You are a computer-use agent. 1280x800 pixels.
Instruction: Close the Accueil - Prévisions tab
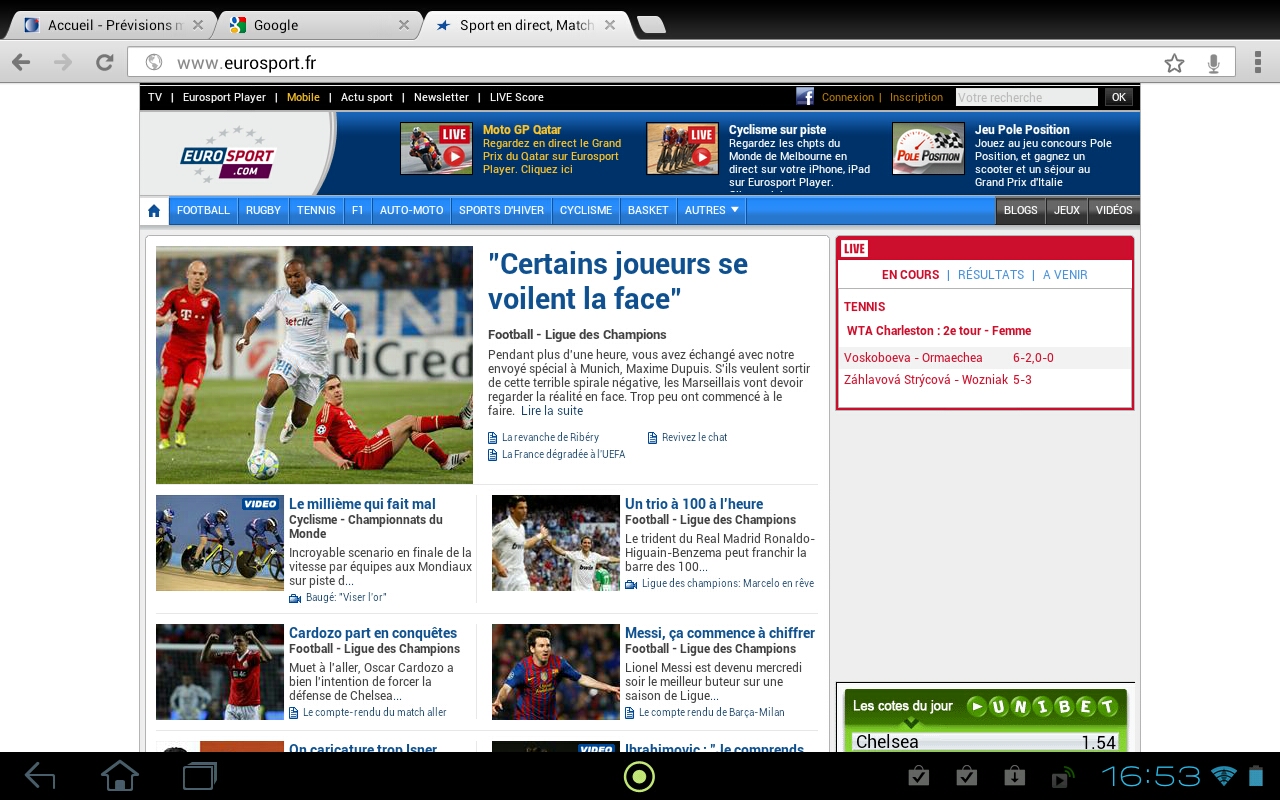[198, 25]
